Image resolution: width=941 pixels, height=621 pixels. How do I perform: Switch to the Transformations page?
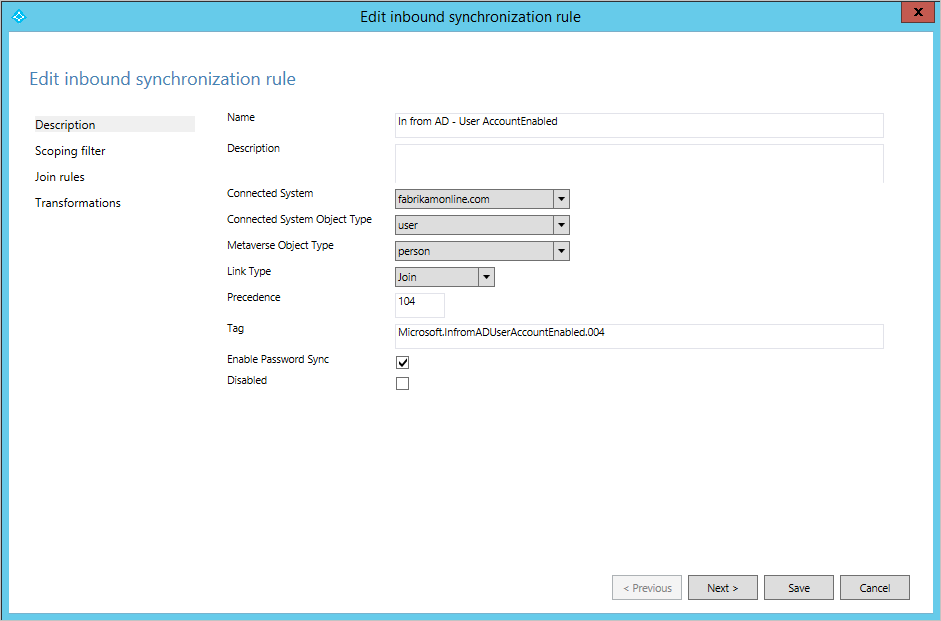click(x=78, y=203)
